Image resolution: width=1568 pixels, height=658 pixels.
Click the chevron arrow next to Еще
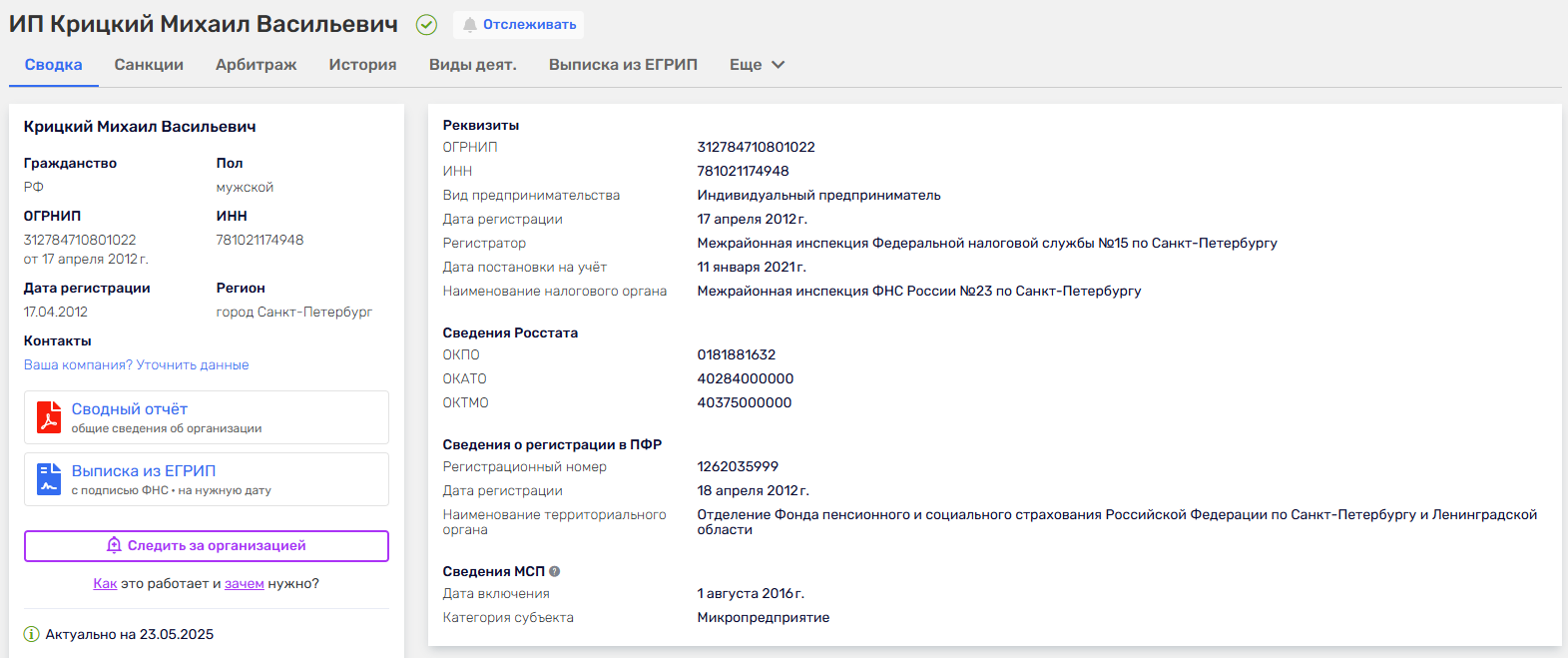click(x=779, y=65)
